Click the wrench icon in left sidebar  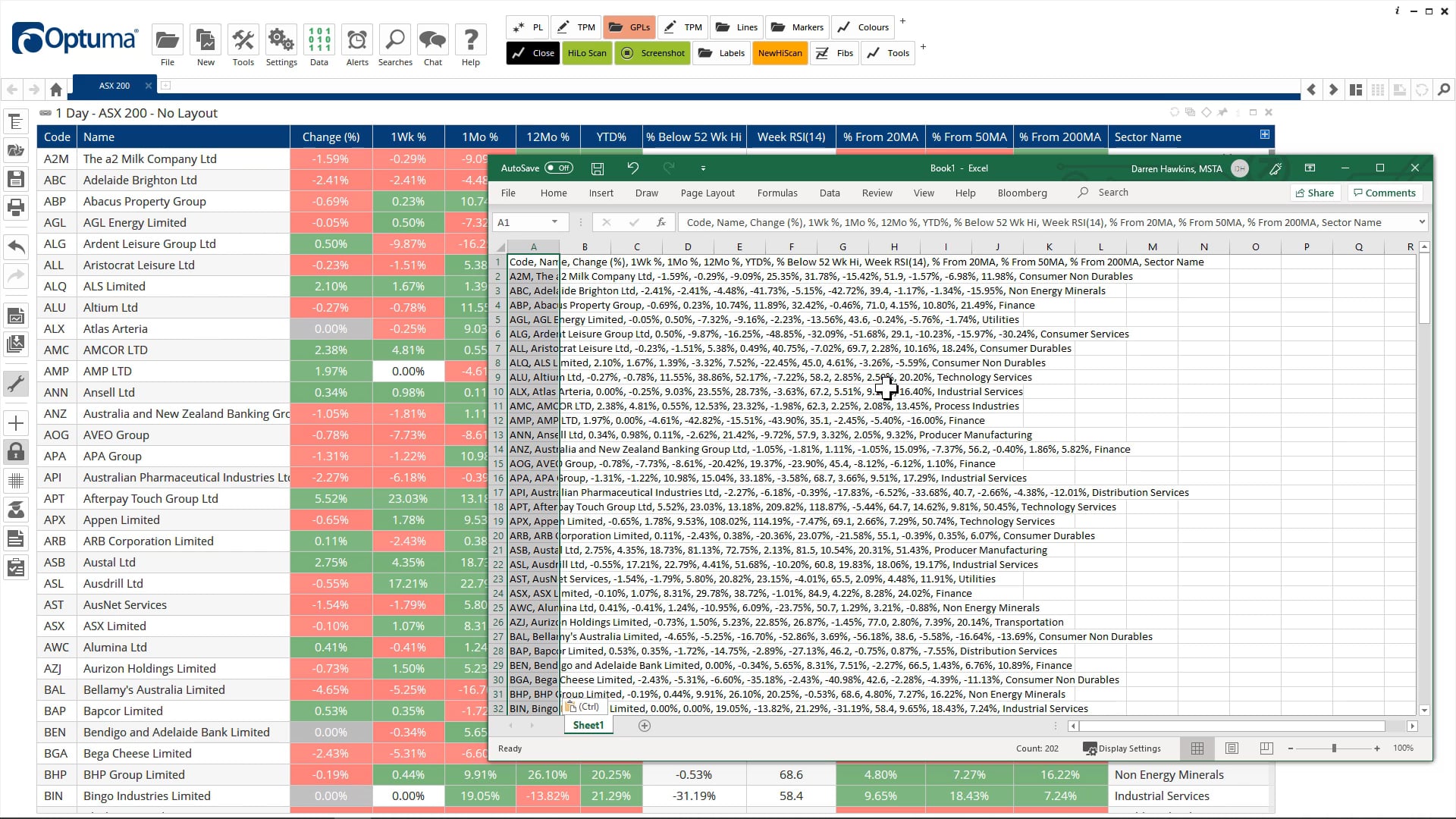(x=16, y=384)
